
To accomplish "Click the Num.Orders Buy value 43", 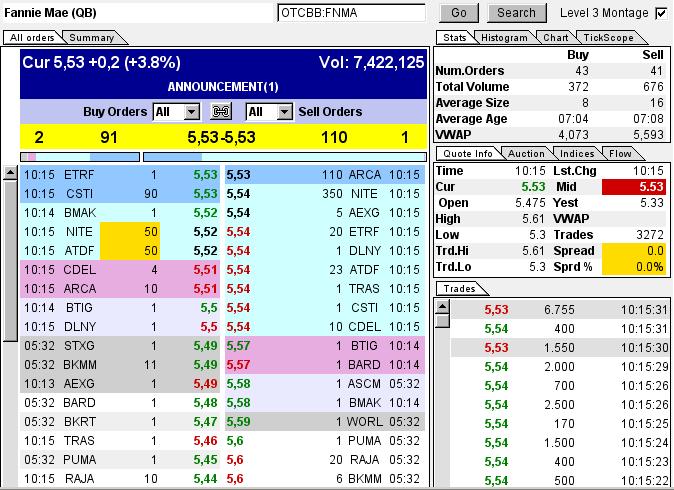I will click(582, 71).
